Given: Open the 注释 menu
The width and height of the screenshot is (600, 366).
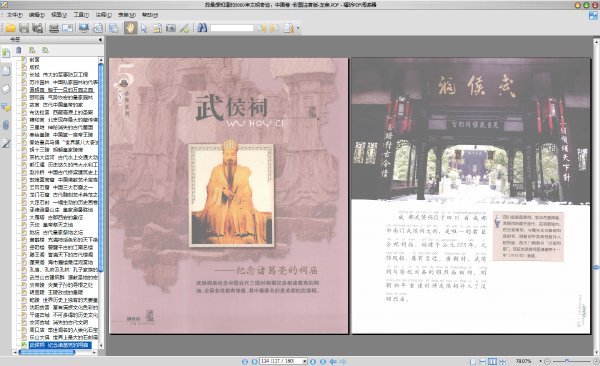Looking at the screenshot, I should (103, 15).
